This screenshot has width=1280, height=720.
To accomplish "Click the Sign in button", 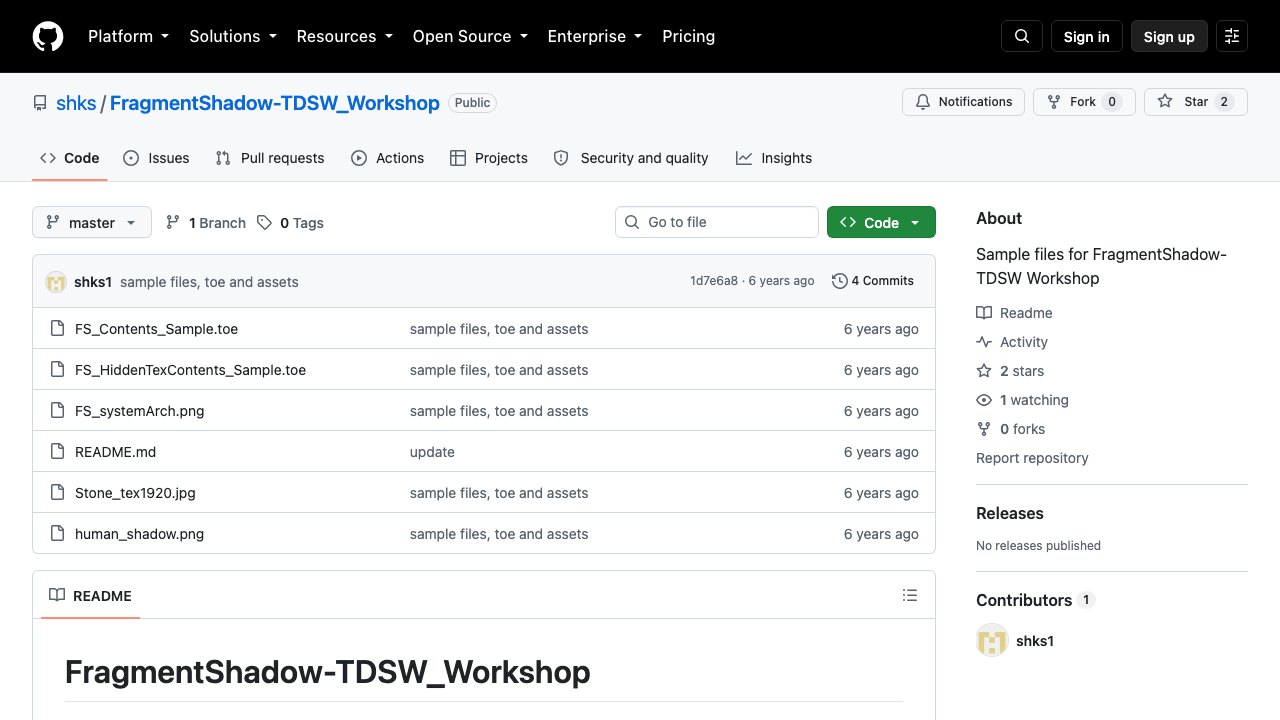I will [x=1087, y=36].
